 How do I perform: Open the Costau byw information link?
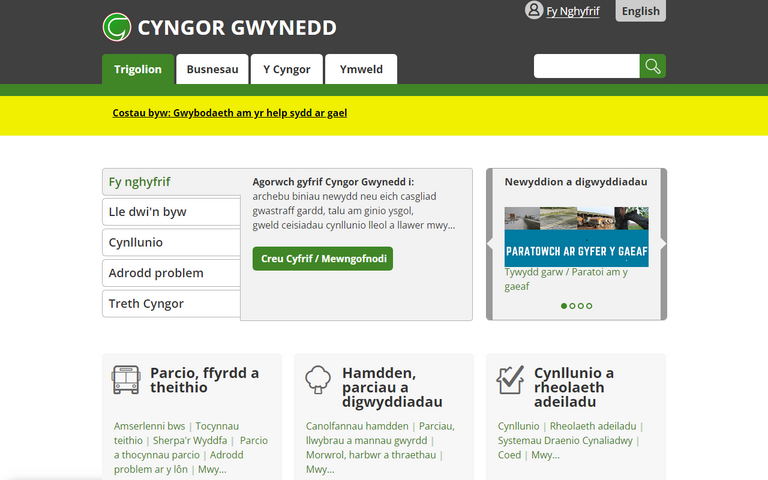[x=230, y=113]
